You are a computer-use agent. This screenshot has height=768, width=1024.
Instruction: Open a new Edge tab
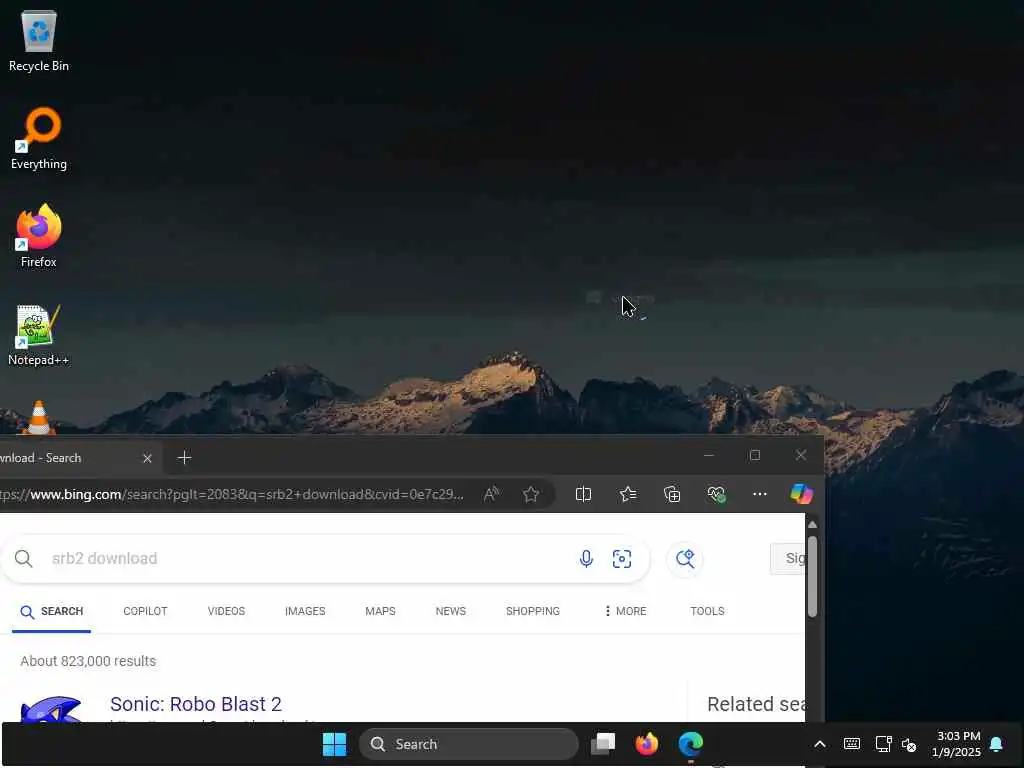(185, 458)
